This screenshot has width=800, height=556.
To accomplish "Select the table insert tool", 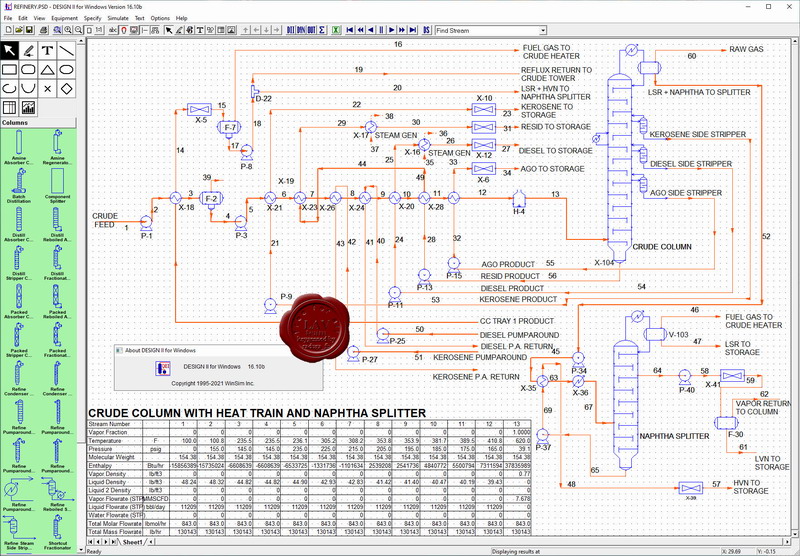I will point(10,107).
